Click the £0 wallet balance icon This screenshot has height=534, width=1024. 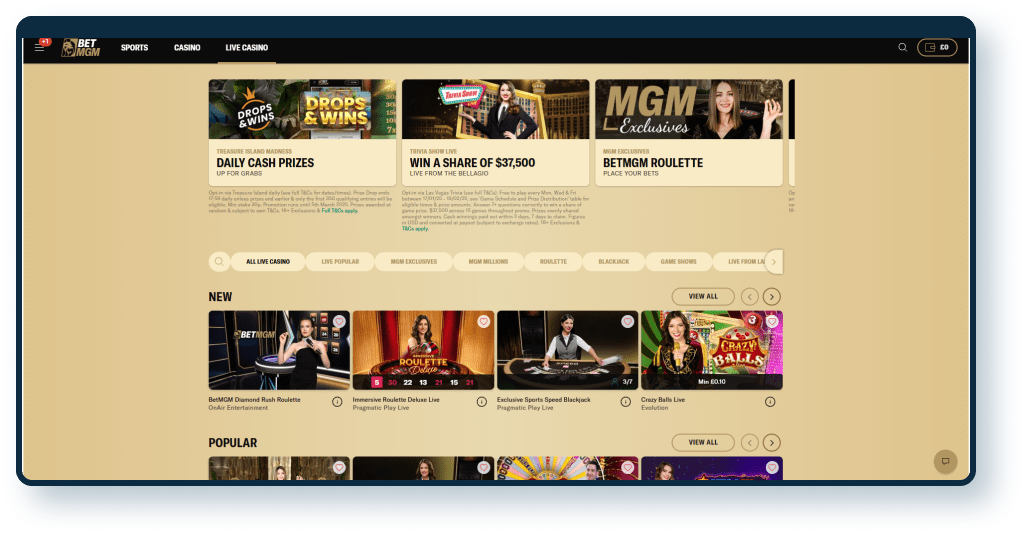click(936, 48)
